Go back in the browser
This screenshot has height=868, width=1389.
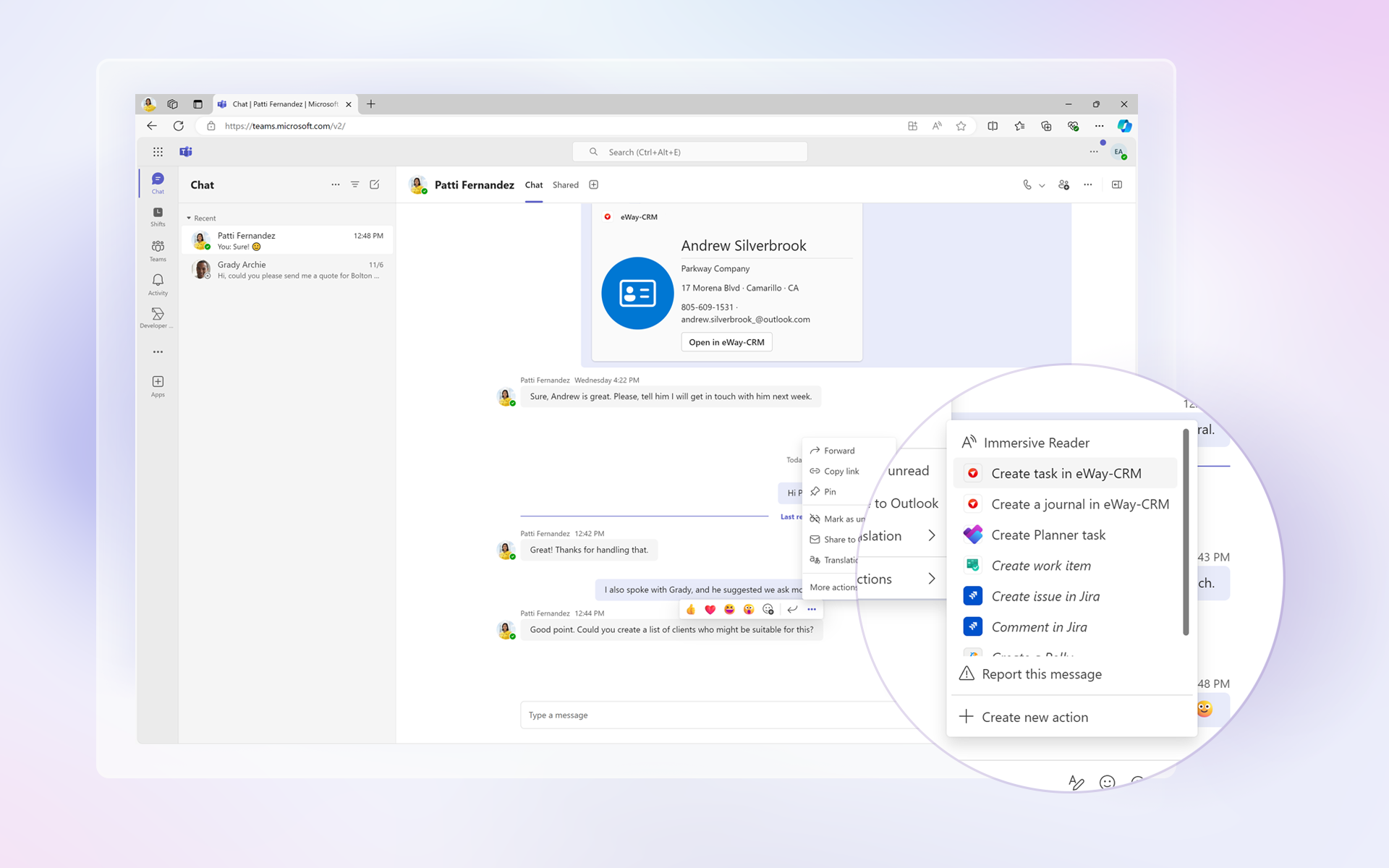click(x=152, y=126)
